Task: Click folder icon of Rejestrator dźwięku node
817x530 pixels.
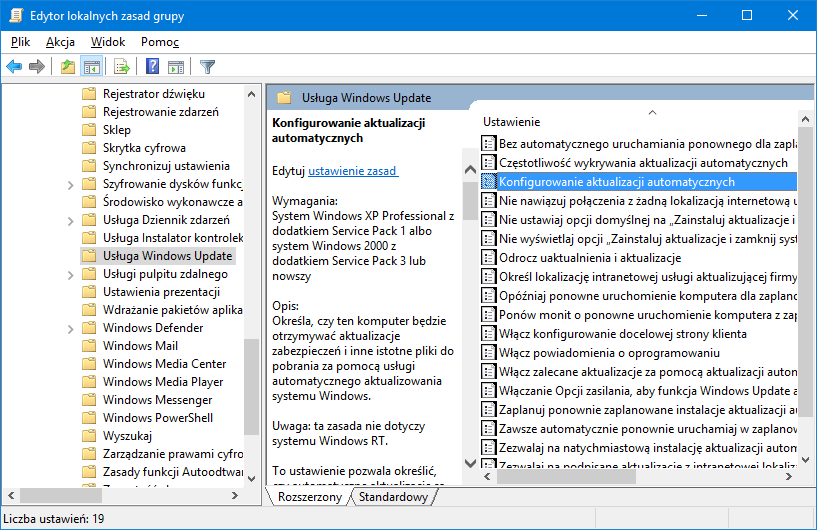Action: pyautogui.click(x=89, y=93)
